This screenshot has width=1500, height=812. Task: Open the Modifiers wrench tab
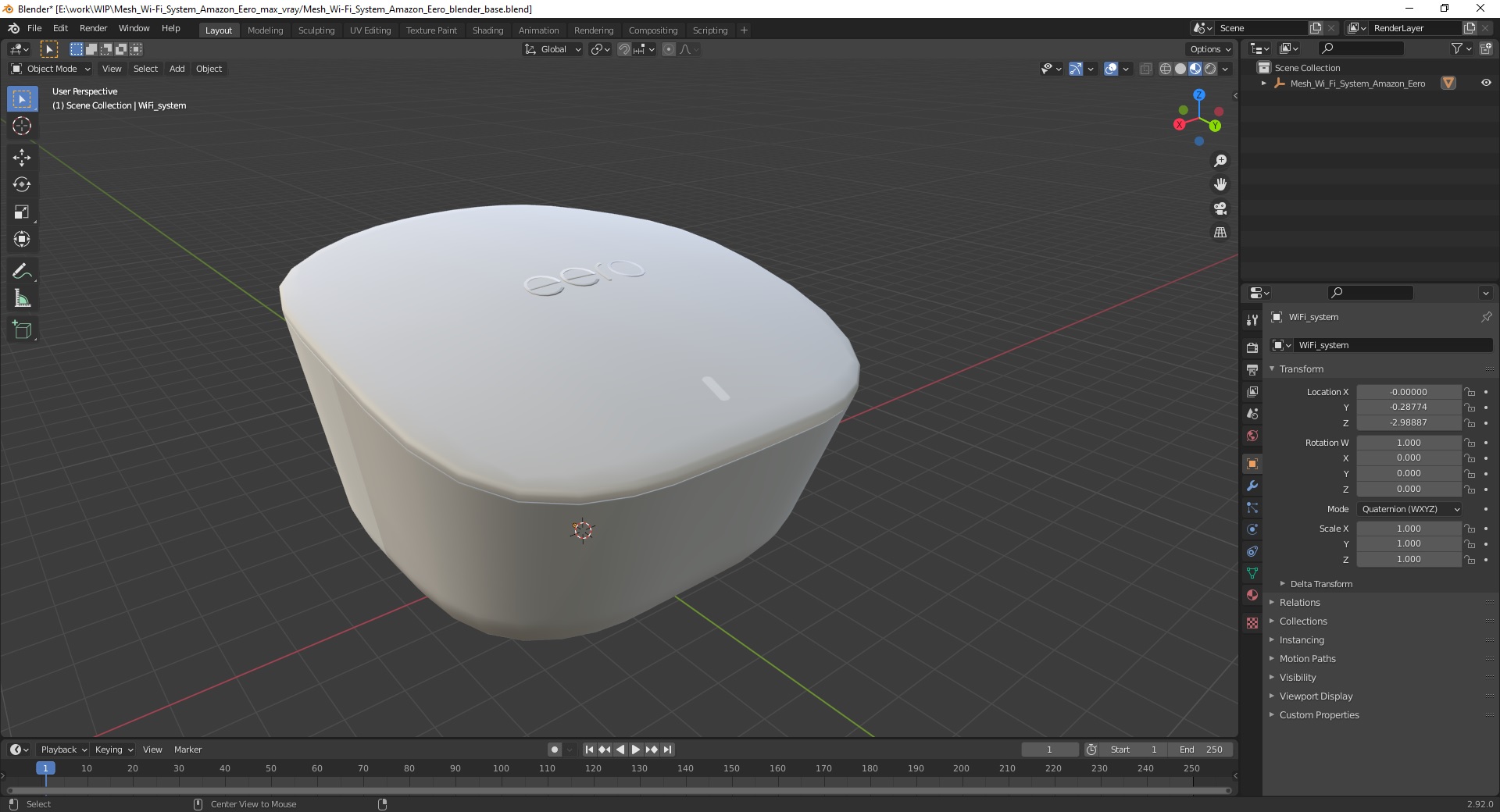click(1252, 486)
